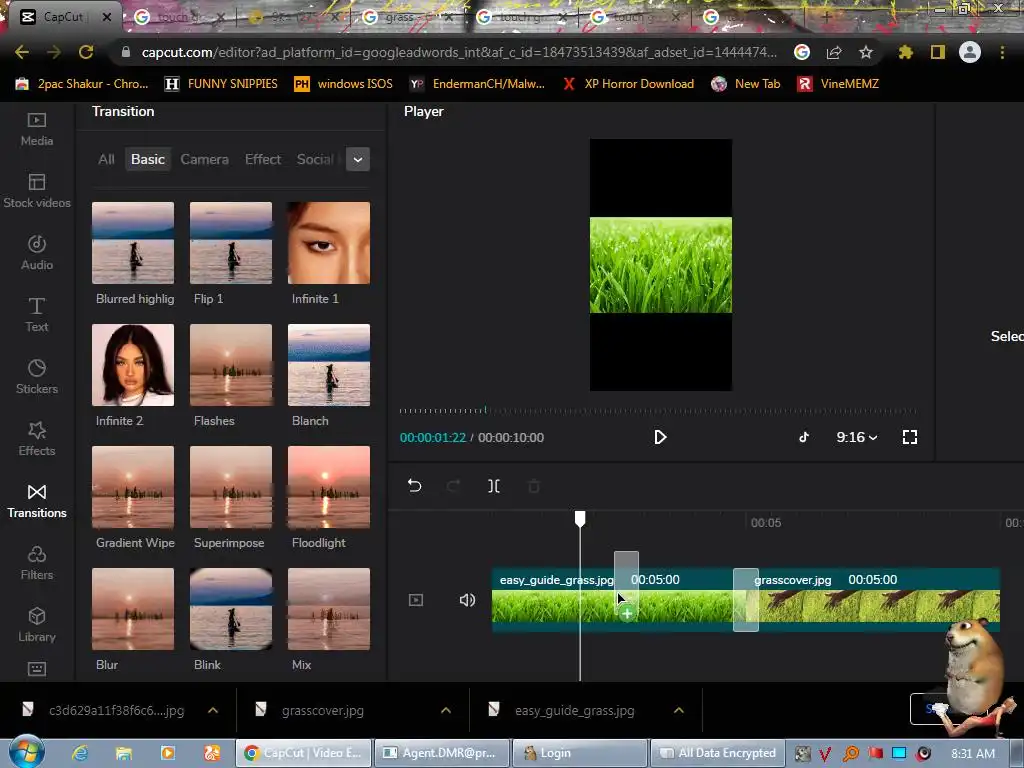Open the Login taskbar window
This screenshot has width=1024, height=768.
(x=580, y=753)
